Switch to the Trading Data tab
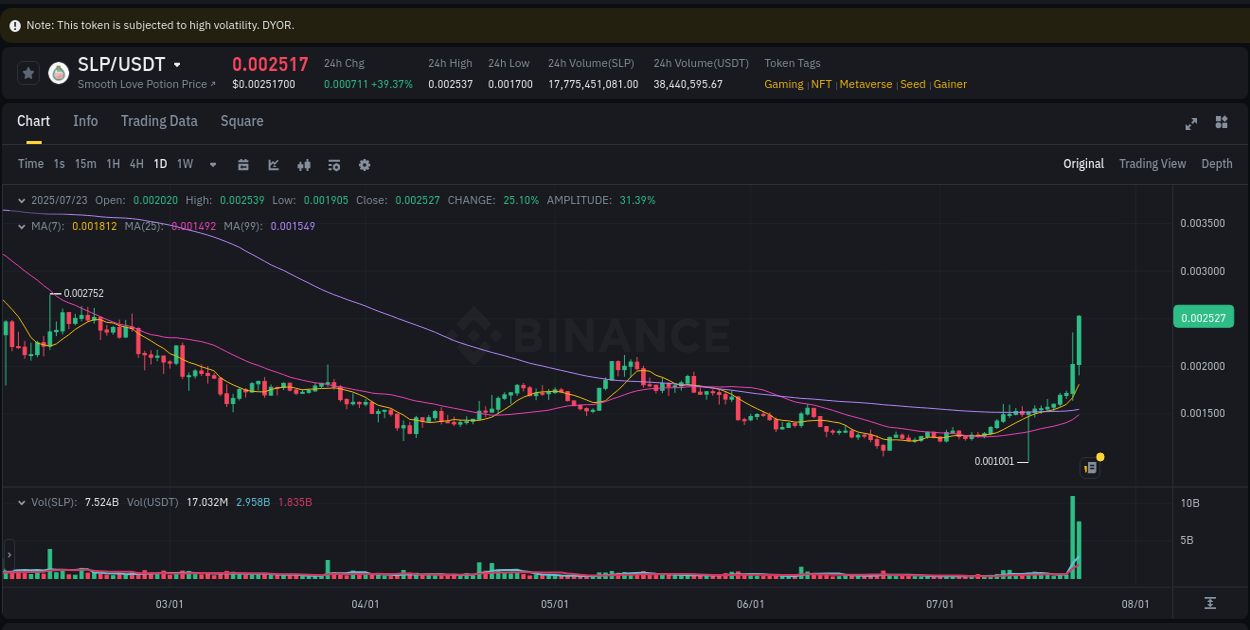Screen dimensions: 1250x630 pos(159,121)
